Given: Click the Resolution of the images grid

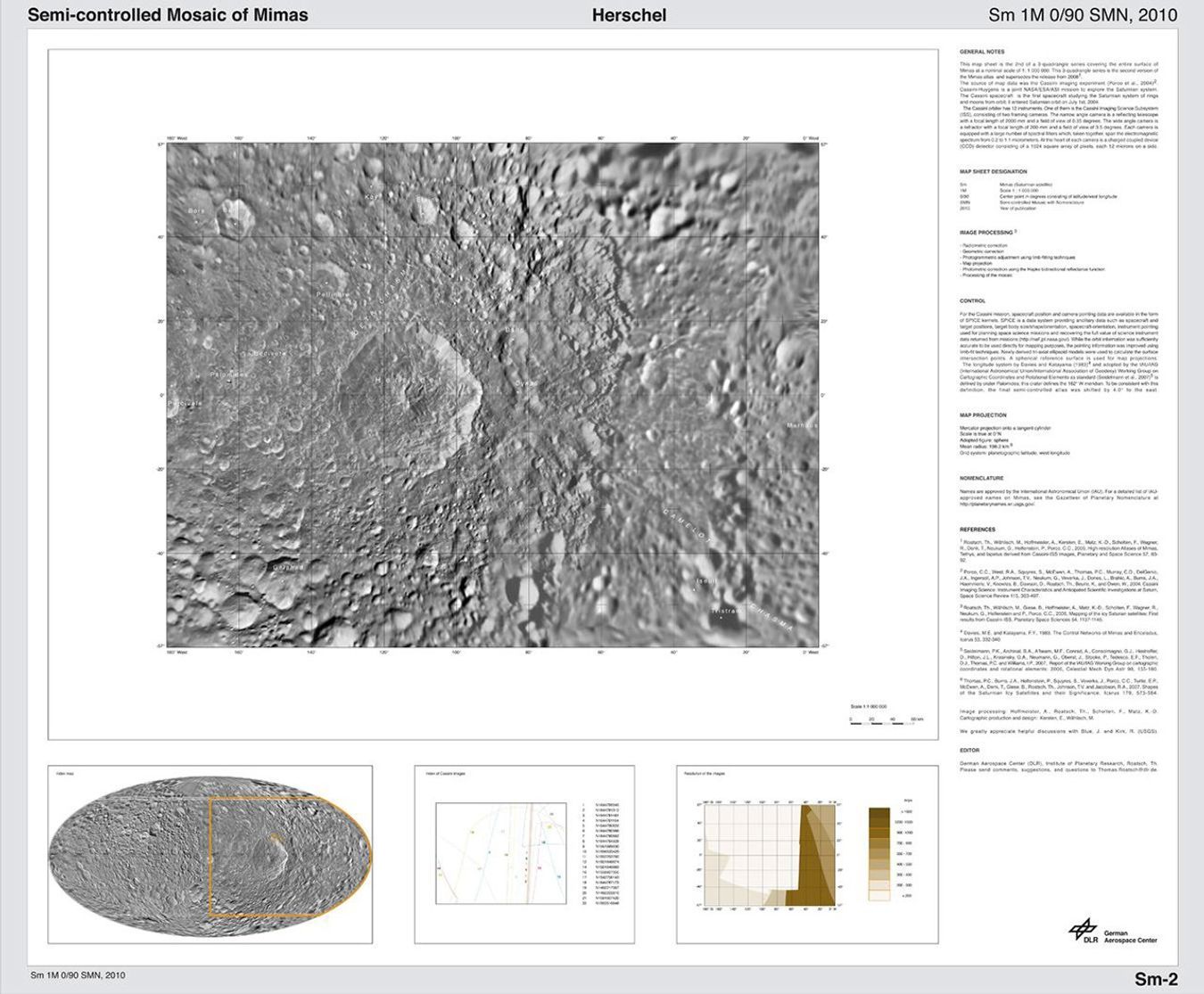Looking at the screenshot, I should pyautogui.click(x=771, y=856).
